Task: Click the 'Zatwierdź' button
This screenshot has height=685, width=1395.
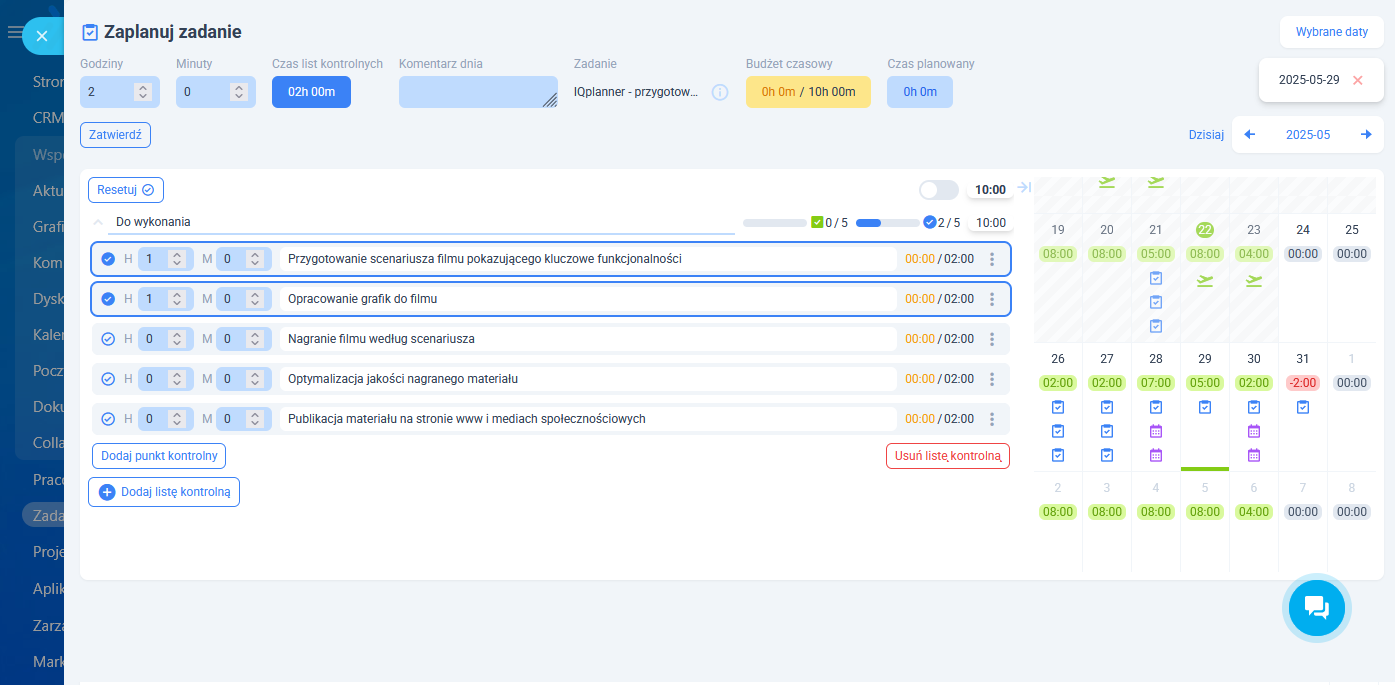Action: (115, 135)
